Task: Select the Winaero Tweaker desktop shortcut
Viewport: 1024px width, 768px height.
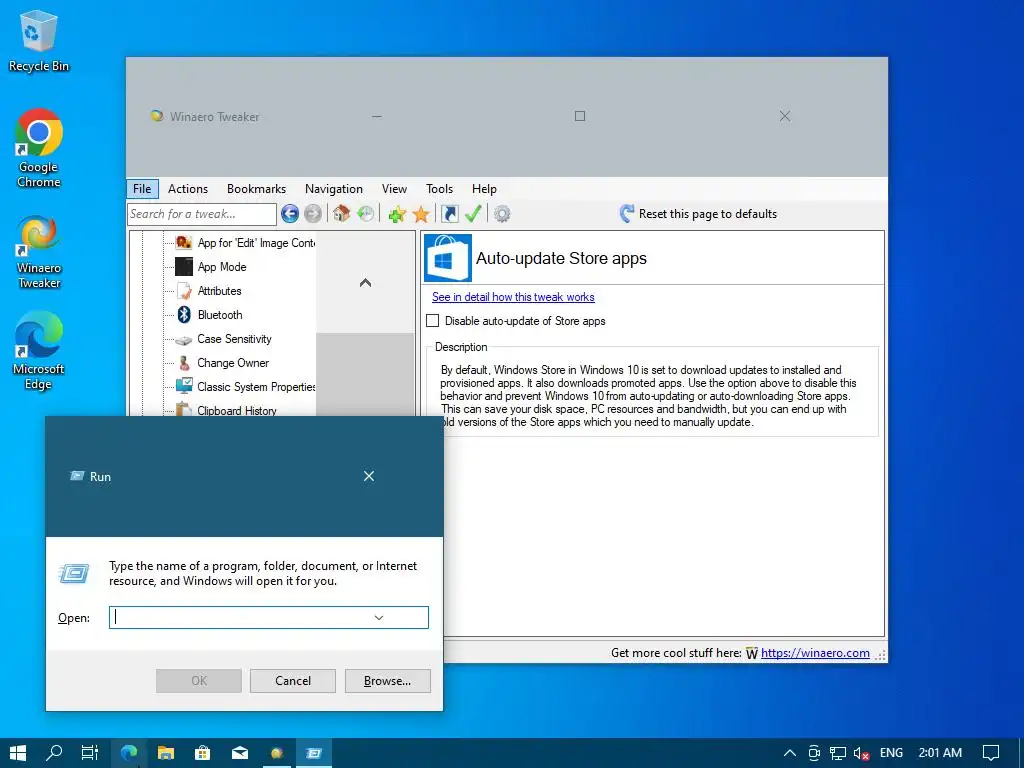Action: 39,253
